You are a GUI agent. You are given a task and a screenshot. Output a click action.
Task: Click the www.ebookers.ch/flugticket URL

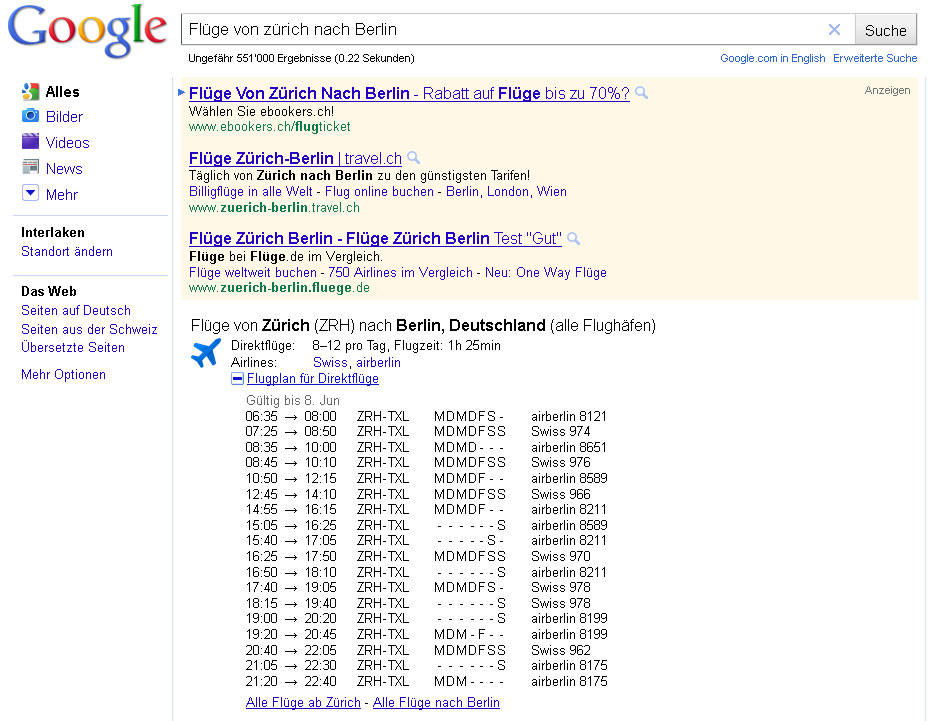tap(269, 127)
